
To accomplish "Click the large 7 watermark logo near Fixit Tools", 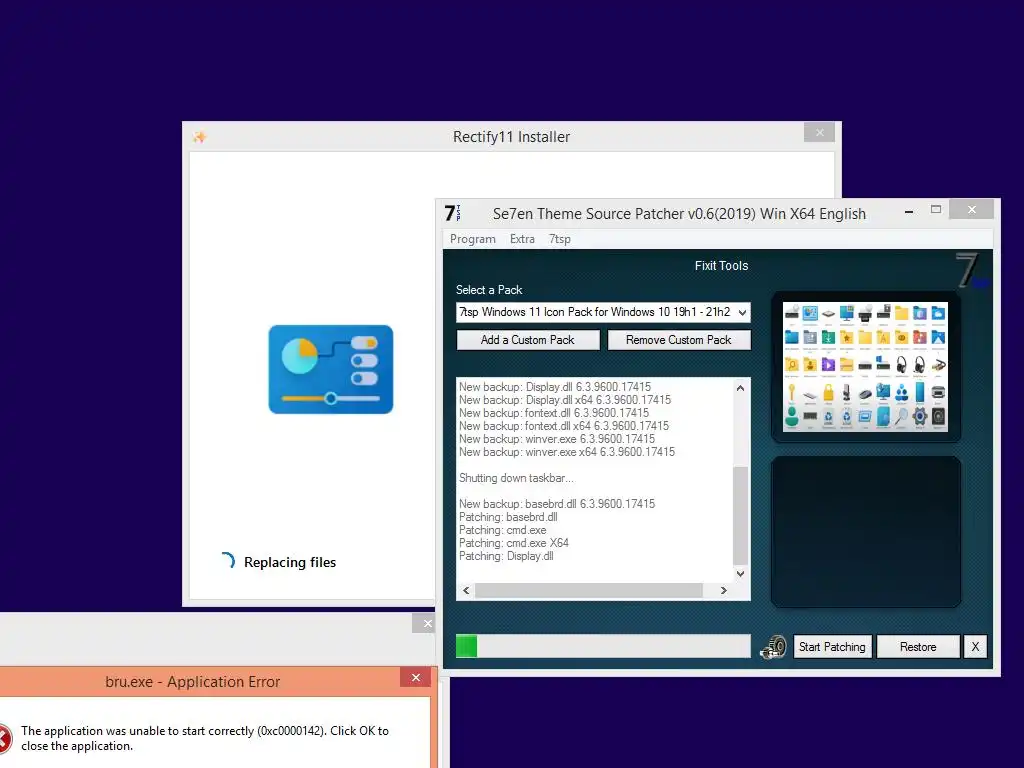I will pyautogui.click(x=970, y=270).
